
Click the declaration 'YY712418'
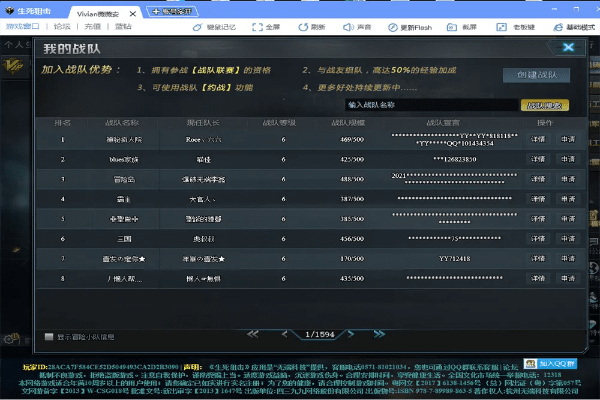pos(455,259)
